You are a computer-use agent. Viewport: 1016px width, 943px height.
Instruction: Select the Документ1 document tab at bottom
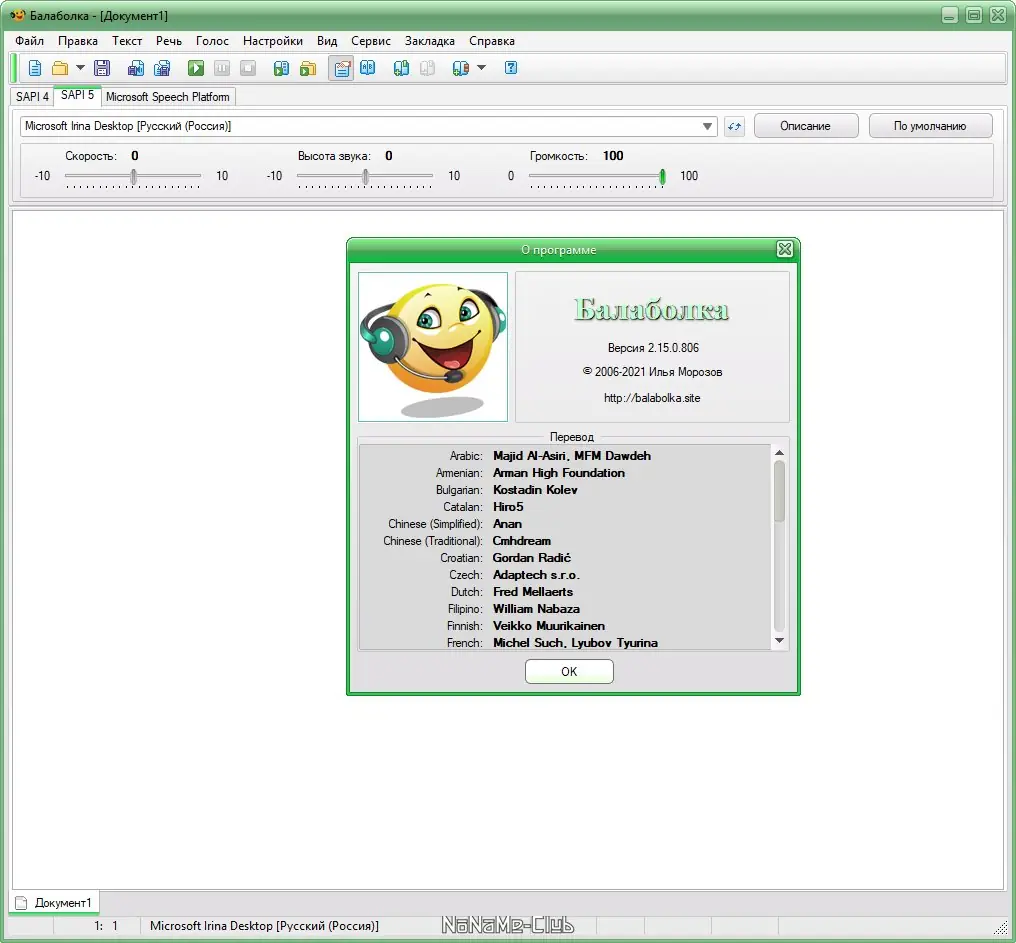click(x=56, y=902)
